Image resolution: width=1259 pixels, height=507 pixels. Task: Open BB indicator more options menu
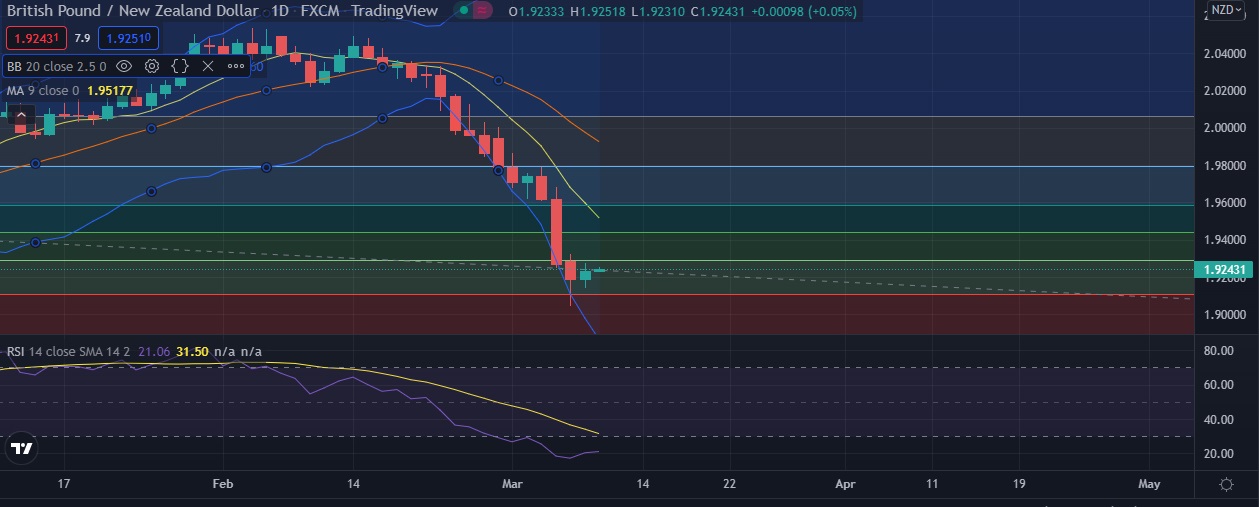(x=236, y=66)
